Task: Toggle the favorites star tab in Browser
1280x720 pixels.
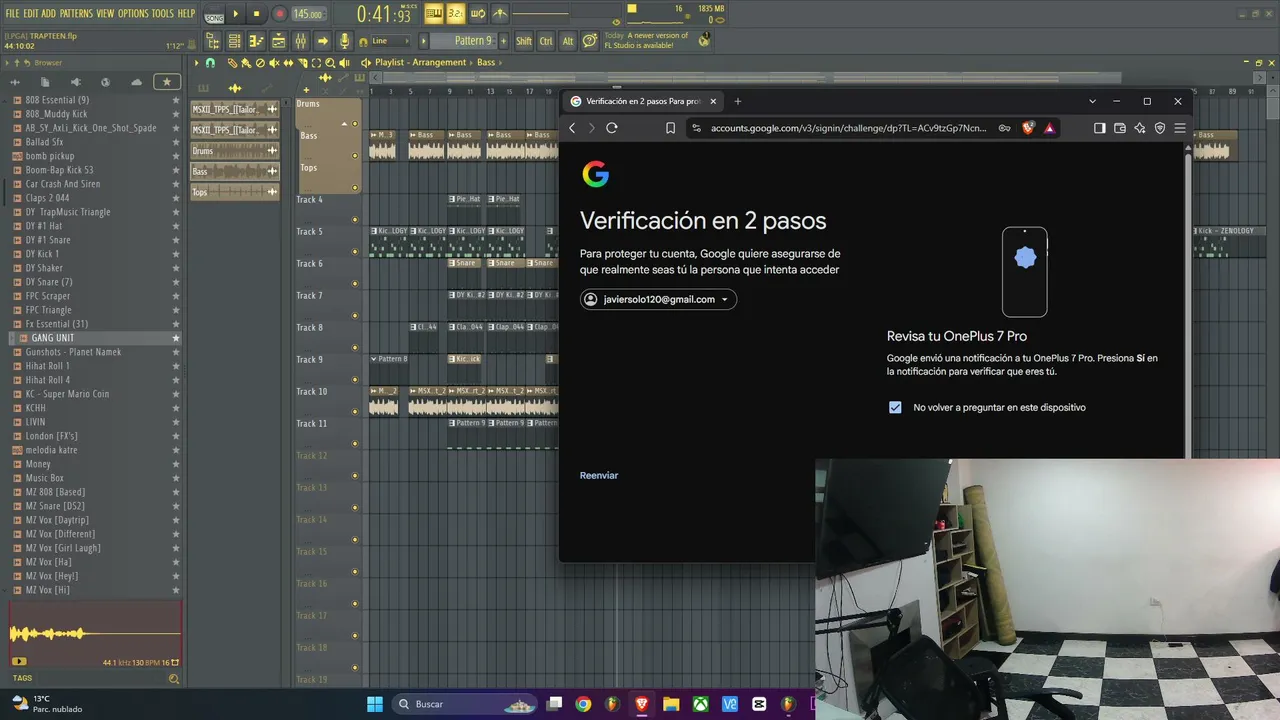Action: [x=166, y=82]
